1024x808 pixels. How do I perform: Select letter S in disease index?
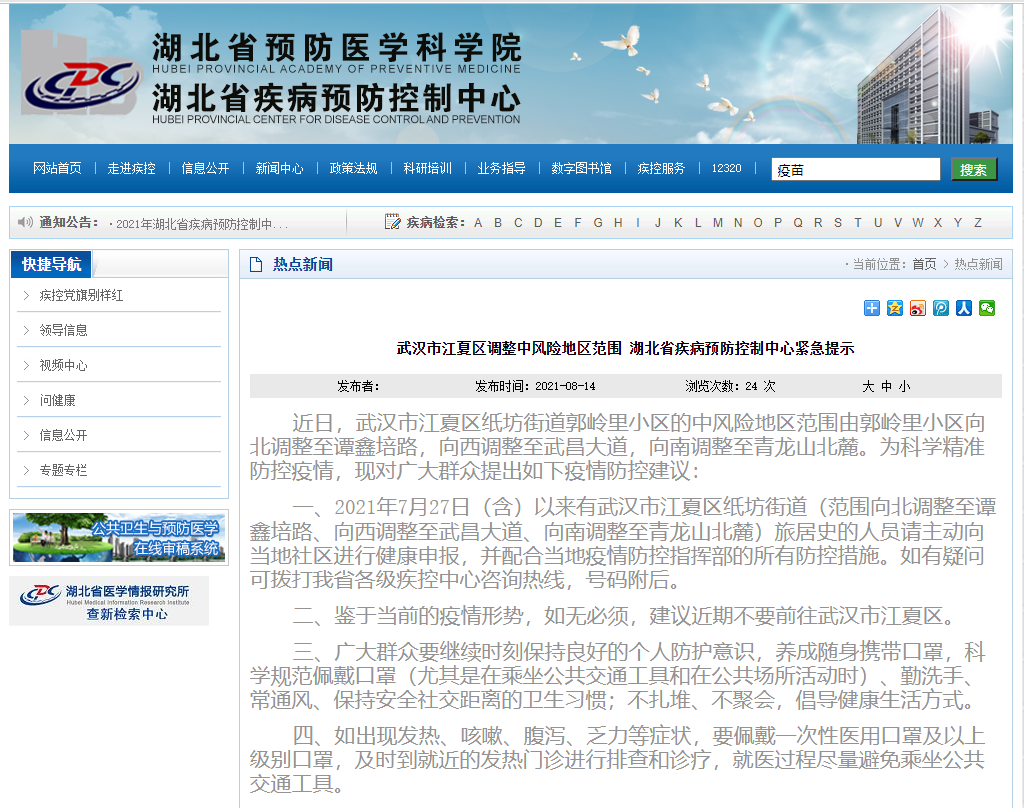click(x=838, y=223)
